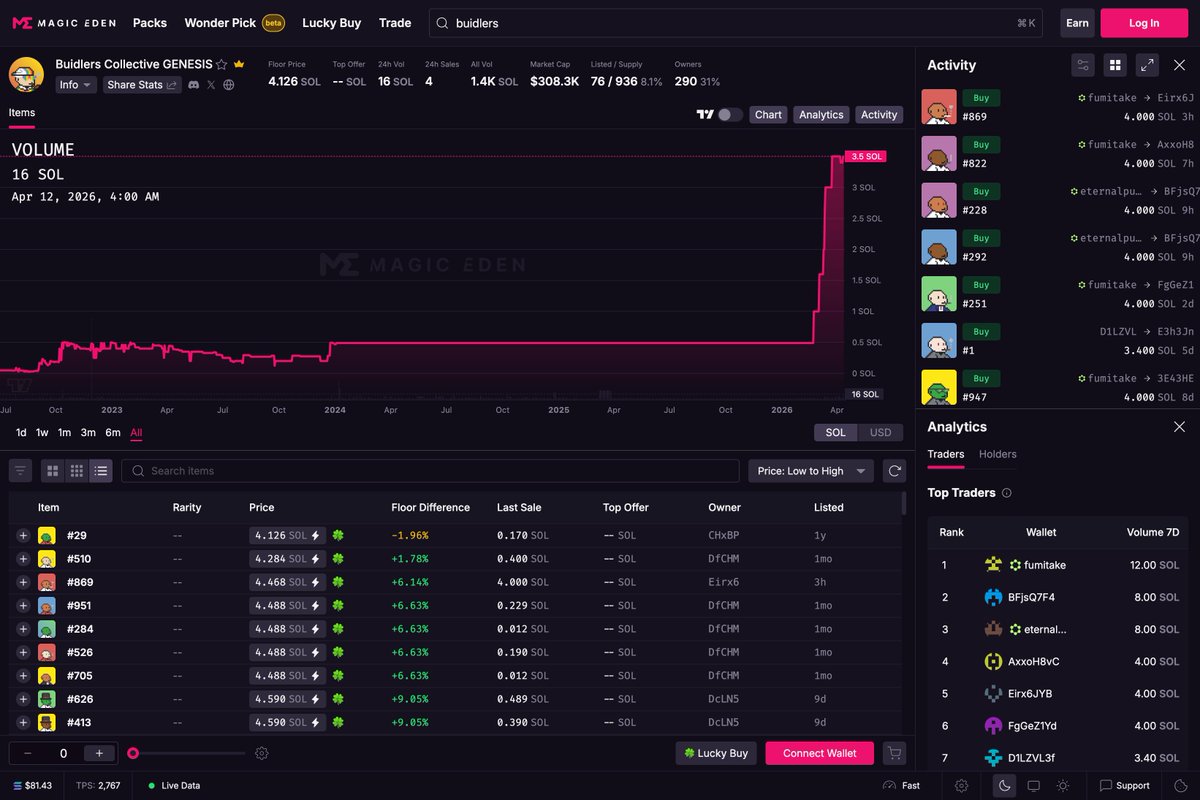Viewport: 1200px width, 800px height.
Task: Click the Log In button
Action: point(1144,23)
